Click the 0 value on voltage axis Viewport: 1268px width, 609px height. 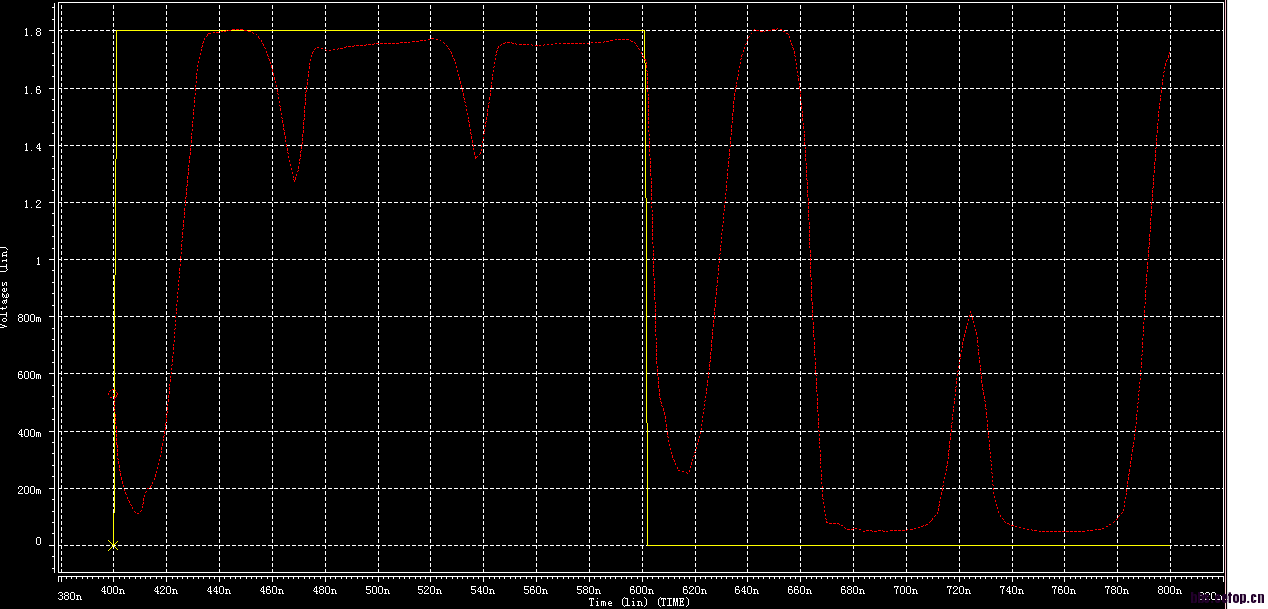tap(37, 541)
